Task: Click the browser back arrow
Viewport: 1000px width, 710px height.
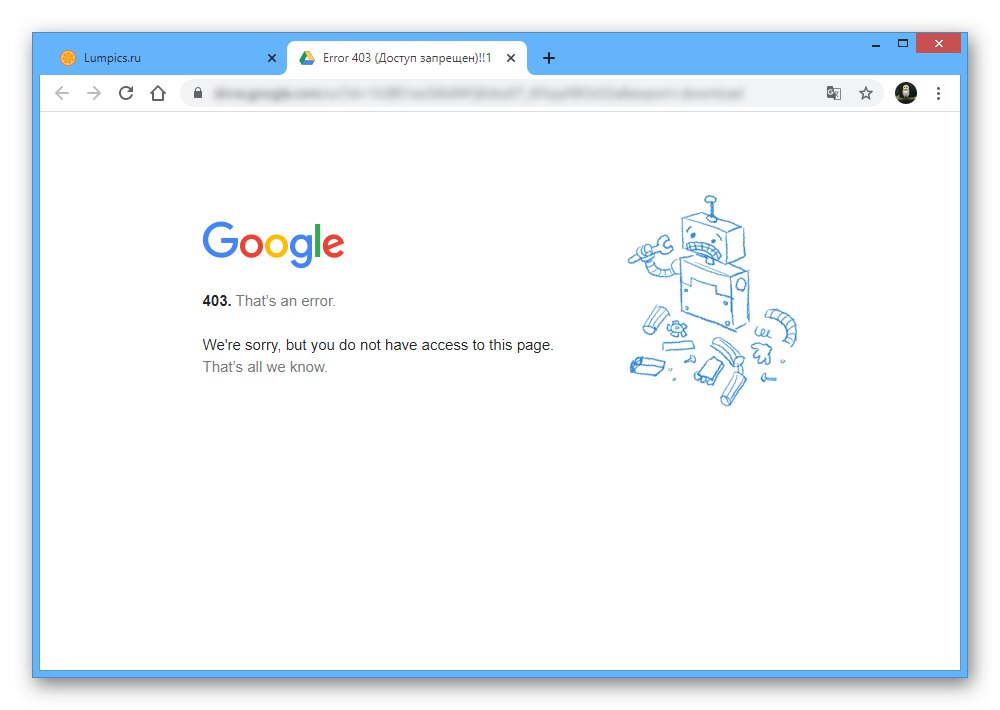Action: 62,93
